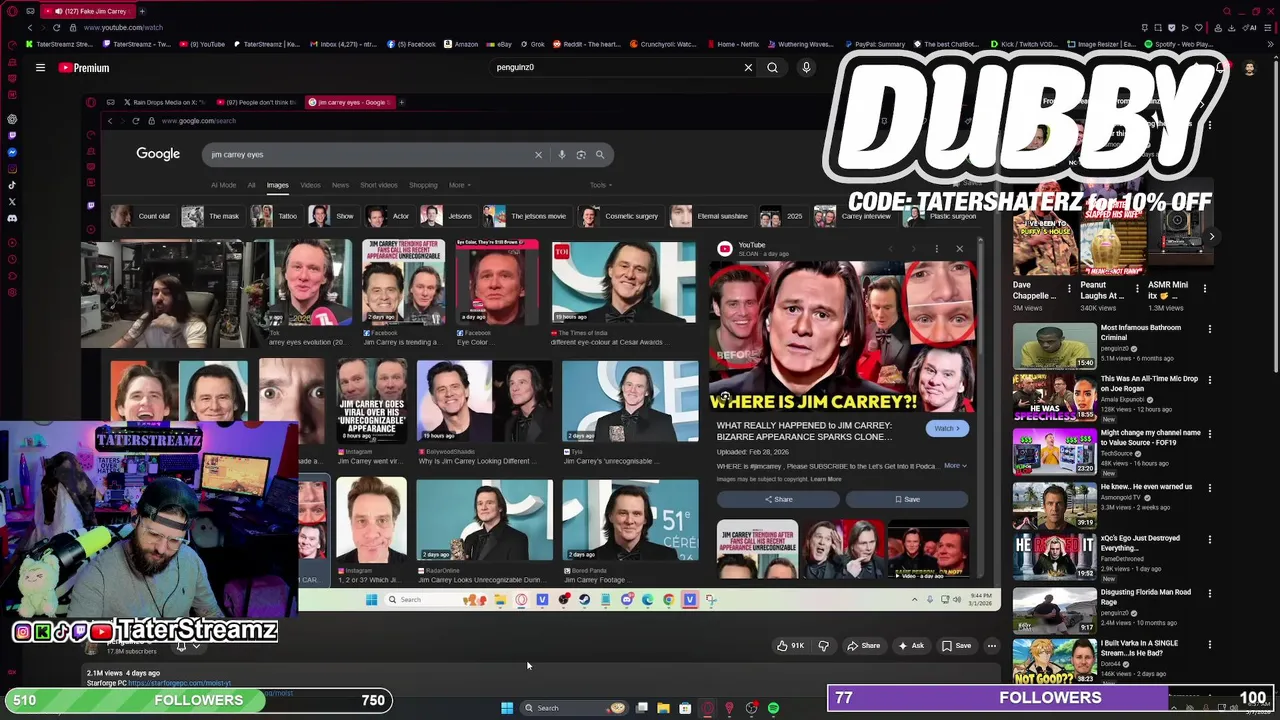Screen dimensions: 1280x720
Task: Open File Explorer from the Windows taskbar
Action: 663,708
